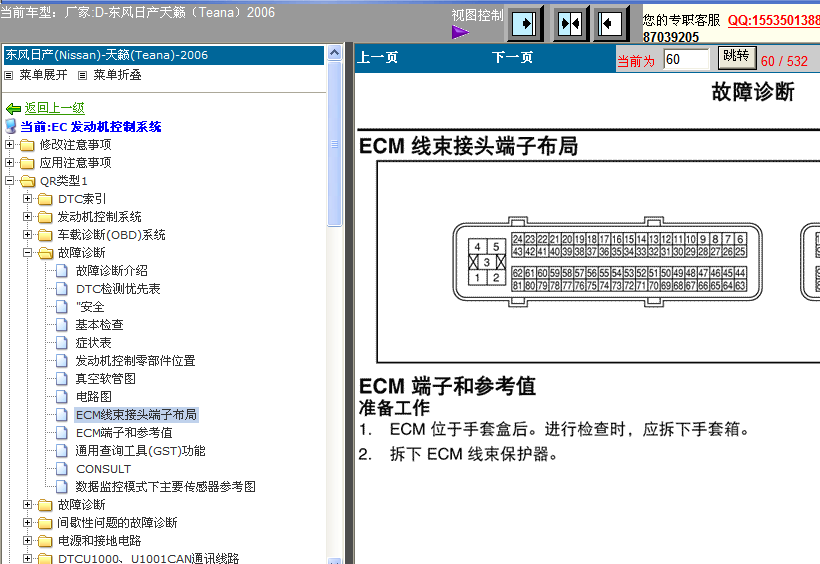820x564 pixels.
Task: Click the green back arrow icon
Action: click(x=13, y=109)
